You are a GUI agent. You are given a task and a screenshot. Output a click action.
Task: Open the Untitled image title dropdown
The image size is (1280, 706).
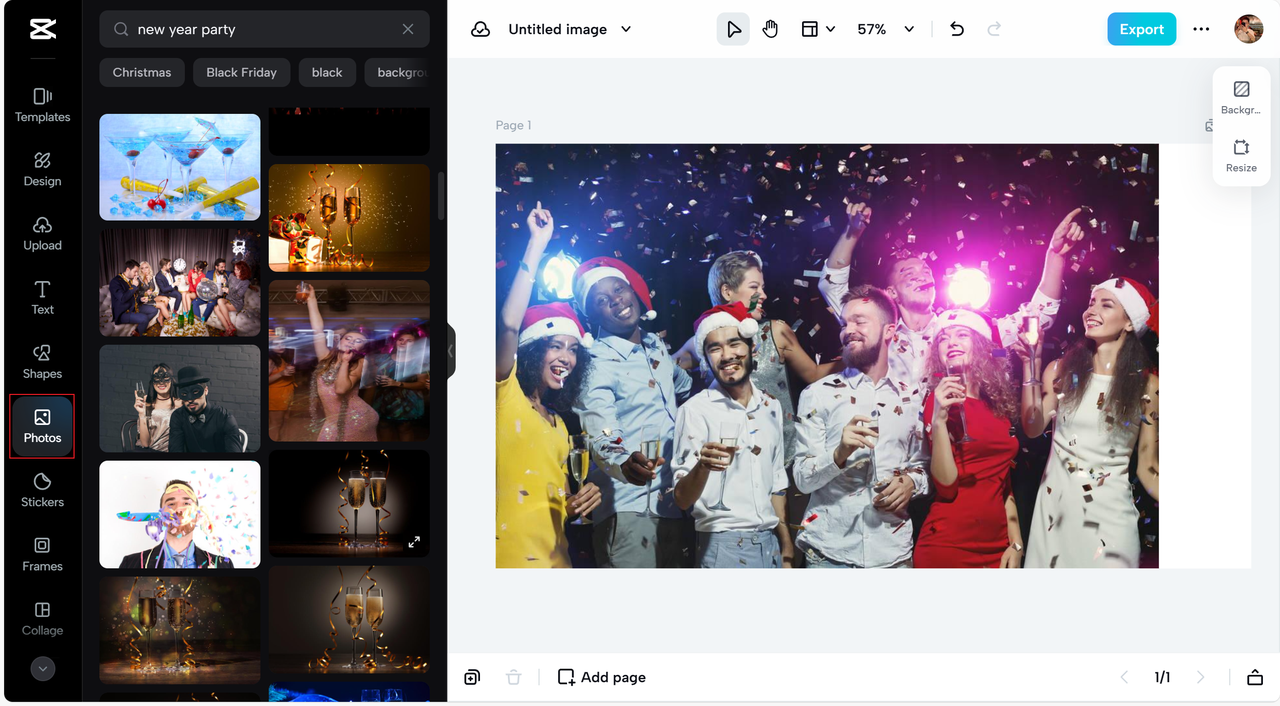pos(569,29)
